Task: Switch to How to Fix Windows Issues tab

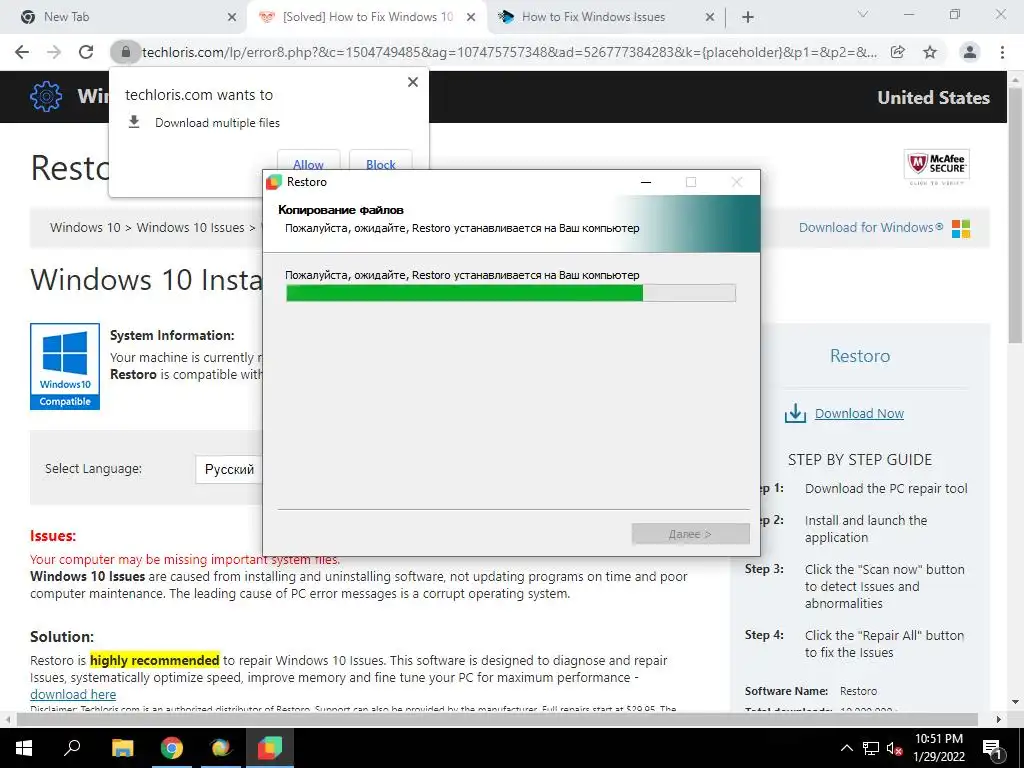Action: (605, 17)
